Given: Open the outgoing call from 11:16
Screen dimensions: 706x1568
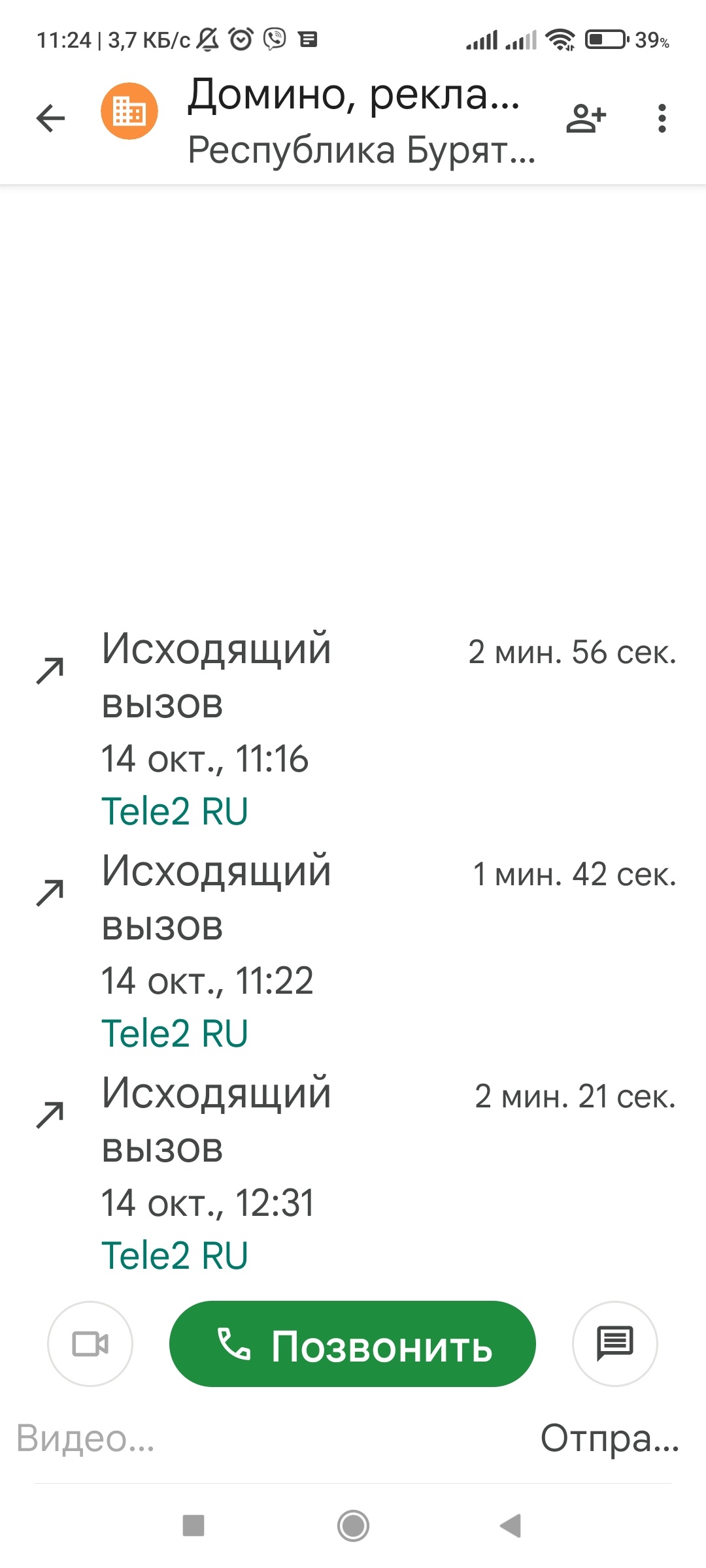Looking at the screenshot, I should [353, 728].
